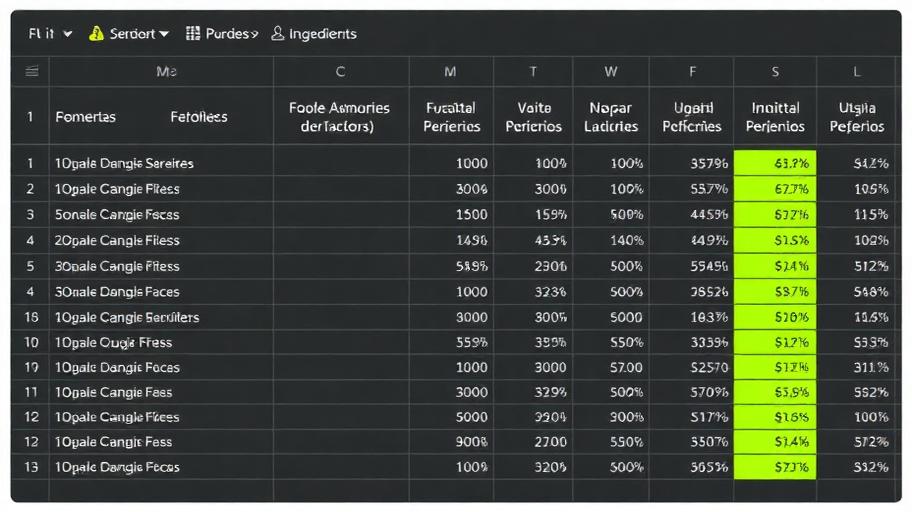Click the empty C cell in row 13

[x=341, y=467]
